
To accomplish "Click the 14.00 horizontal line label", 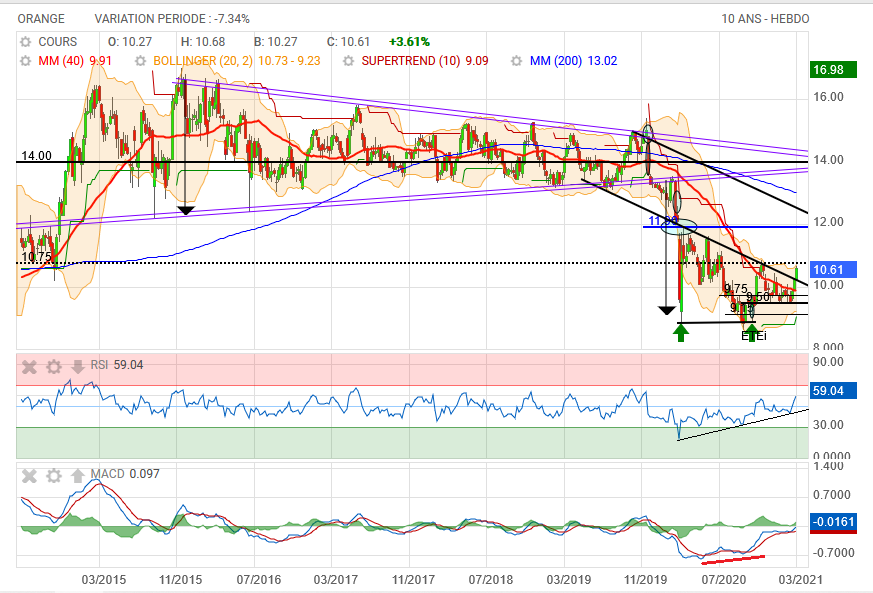I will (36, 156).
